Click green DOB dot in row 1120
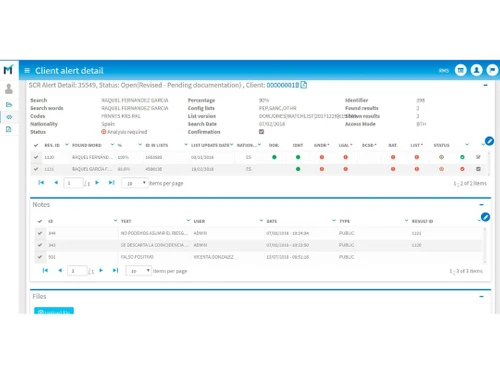The height and width of the screenshot is (375, 500). [x=274, y=157]
